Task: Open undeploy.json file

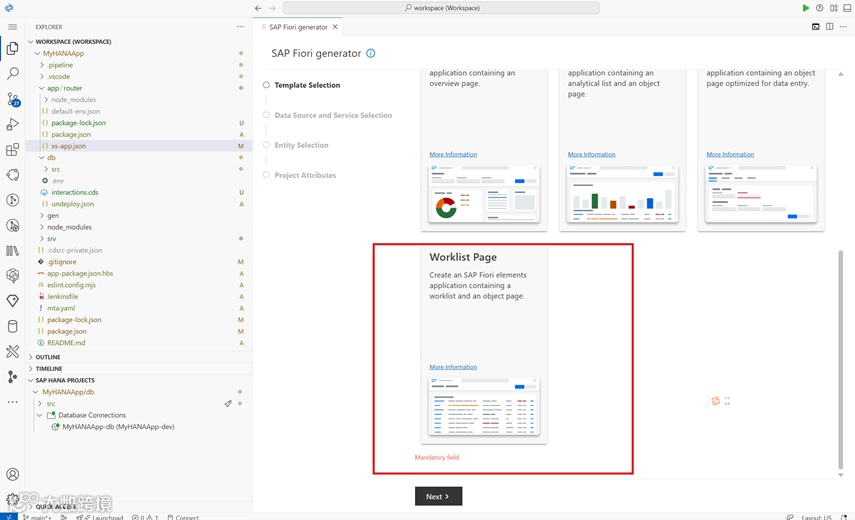Action: (x=73, y=204)
